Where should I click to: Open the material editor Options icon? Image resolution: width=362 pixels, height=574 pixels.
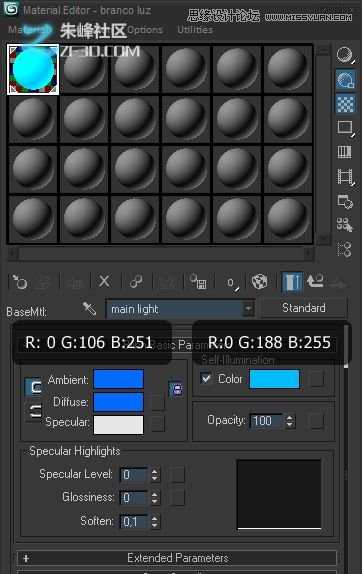(345, 201)
